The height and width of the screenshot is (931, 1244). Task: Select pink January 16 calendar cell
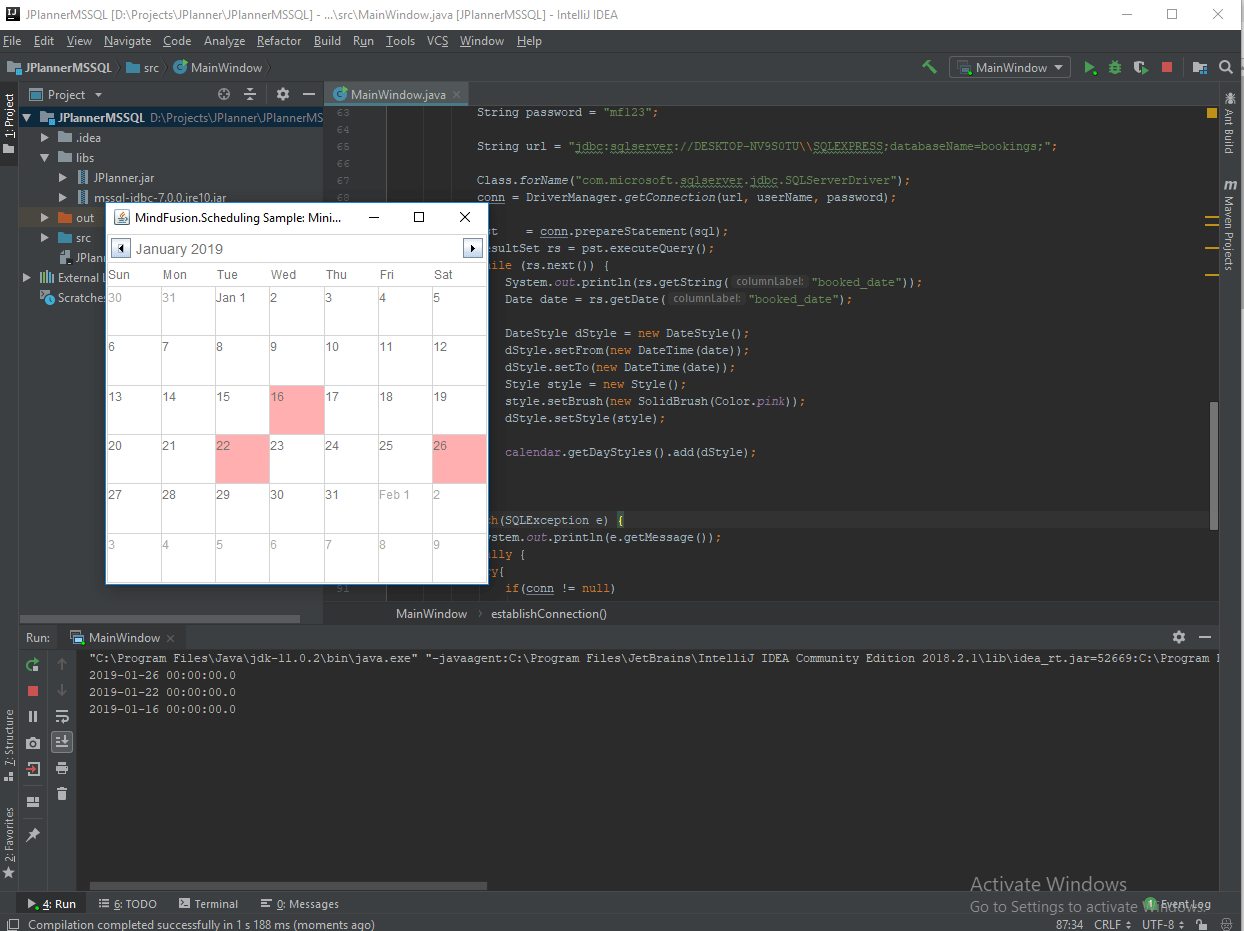[x=297, y=410]
